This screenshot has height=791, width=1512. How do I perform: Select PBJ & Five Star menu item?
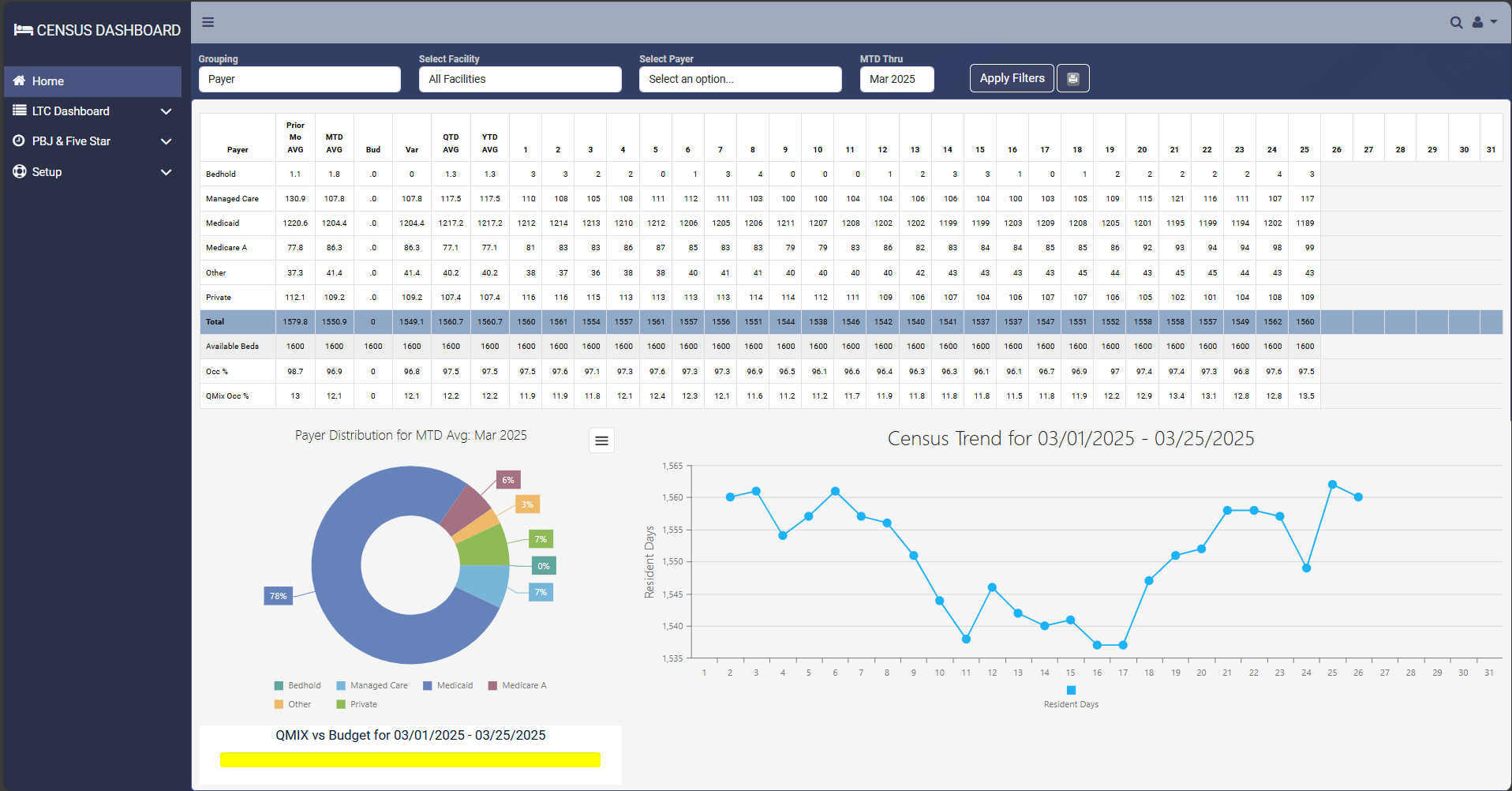coord(71,141)
